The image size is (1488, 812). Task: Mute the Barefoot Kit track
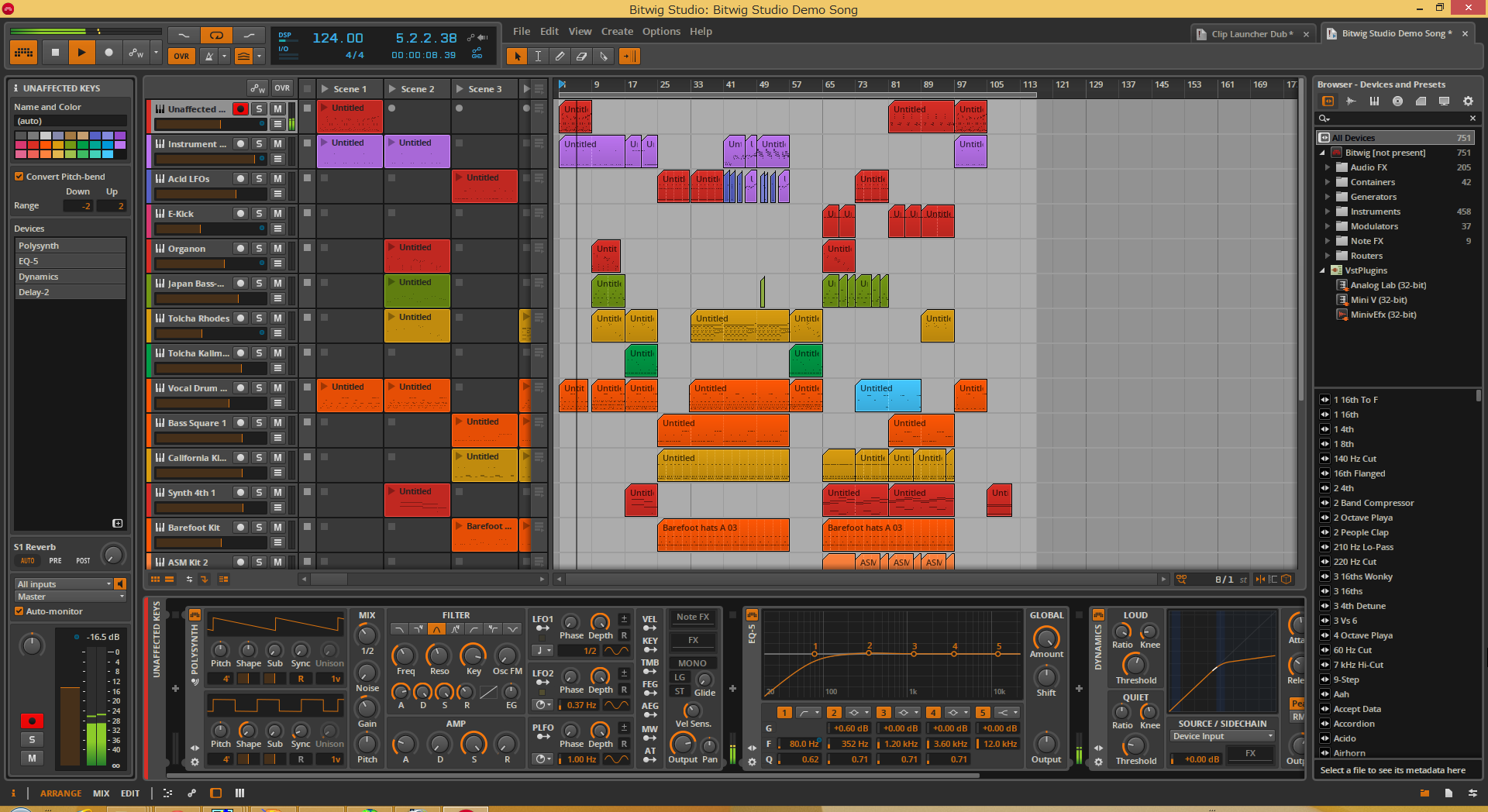pyautogui.click(x=277, y=528)
